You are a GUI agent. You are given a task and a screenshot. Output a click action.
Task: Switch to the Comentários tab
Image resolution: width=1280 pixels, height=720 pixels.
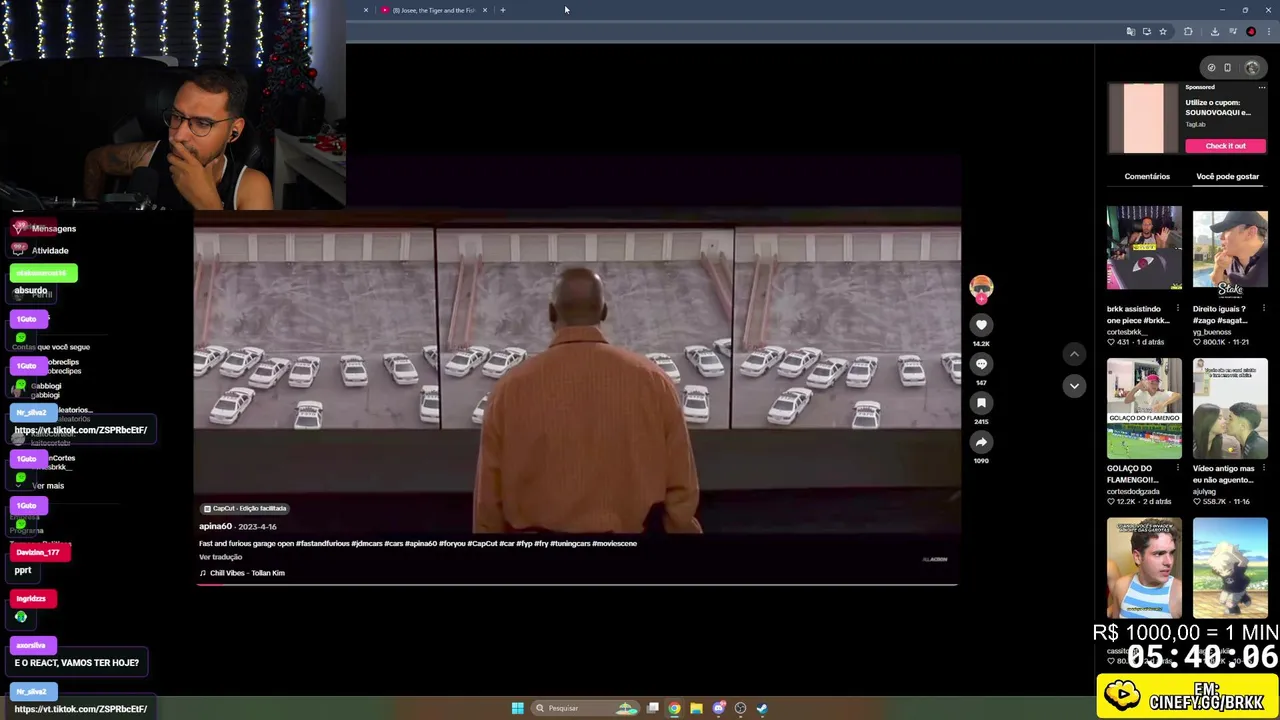pyautogui.click(x=1147, y=176)
